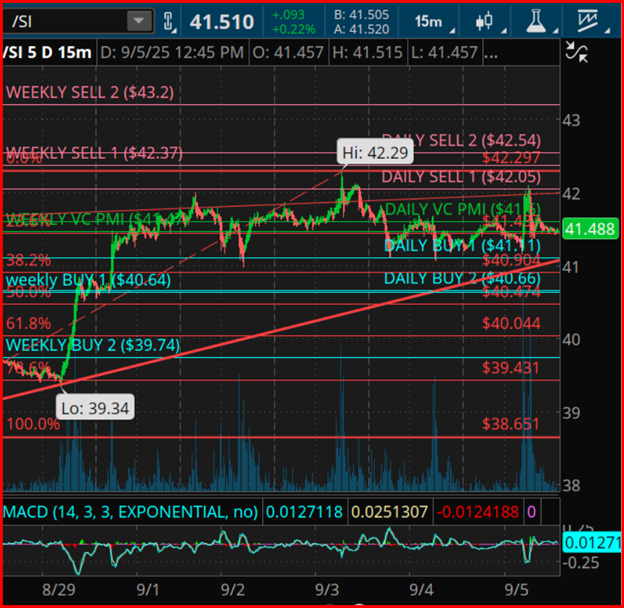Click the 100.0% Fibonacci level label

[x=33, y=424]
